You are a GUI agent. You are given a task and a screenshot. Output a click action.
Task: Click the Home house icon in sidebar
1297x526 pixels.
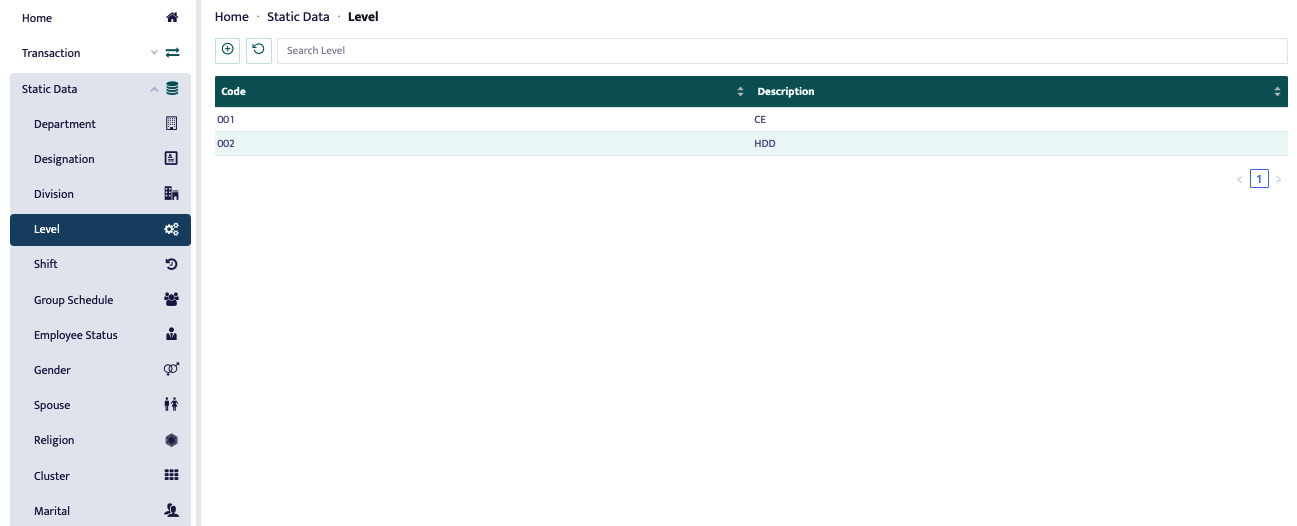click(172, 18)
